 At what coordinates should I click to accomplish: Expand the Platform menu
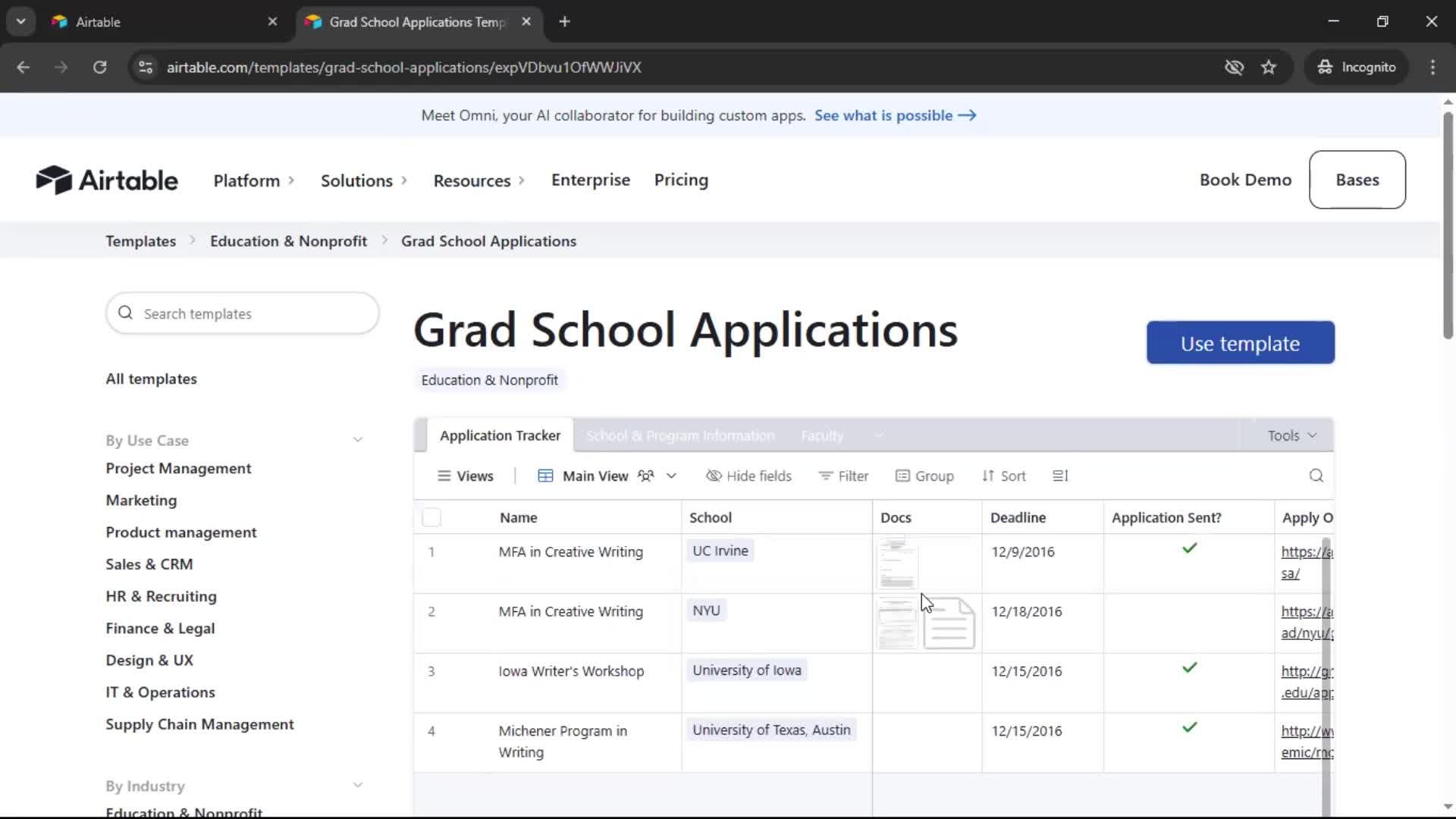point(254,180)
